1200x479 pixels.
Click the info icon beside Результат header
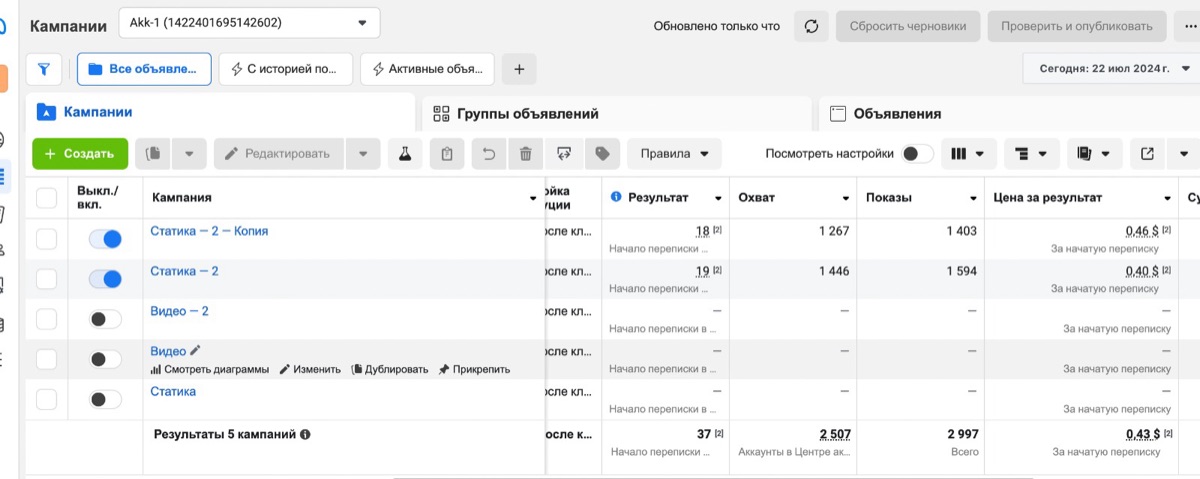tap(616, 197)
